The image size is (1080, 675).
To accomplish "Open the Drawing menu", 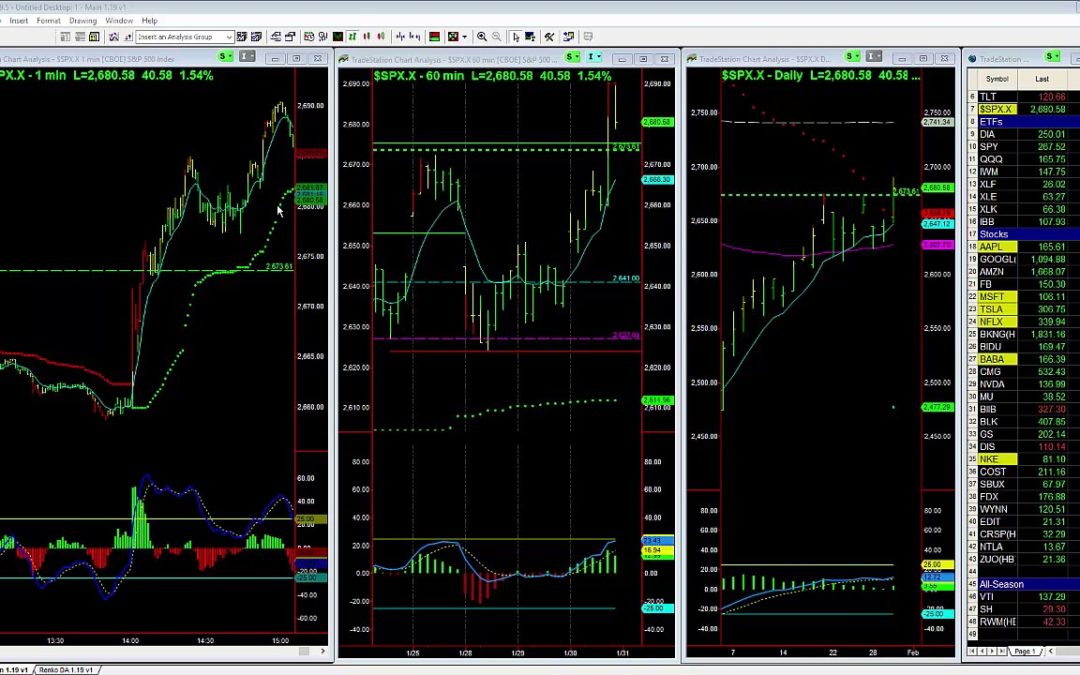I will click(83, 20).
